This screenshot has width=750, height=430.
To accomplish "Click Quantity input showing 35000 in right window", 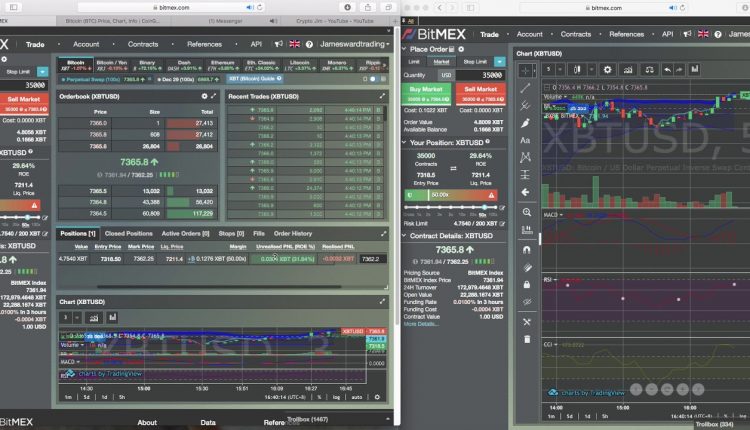I will pyautogui.click(x=480, y=75).
